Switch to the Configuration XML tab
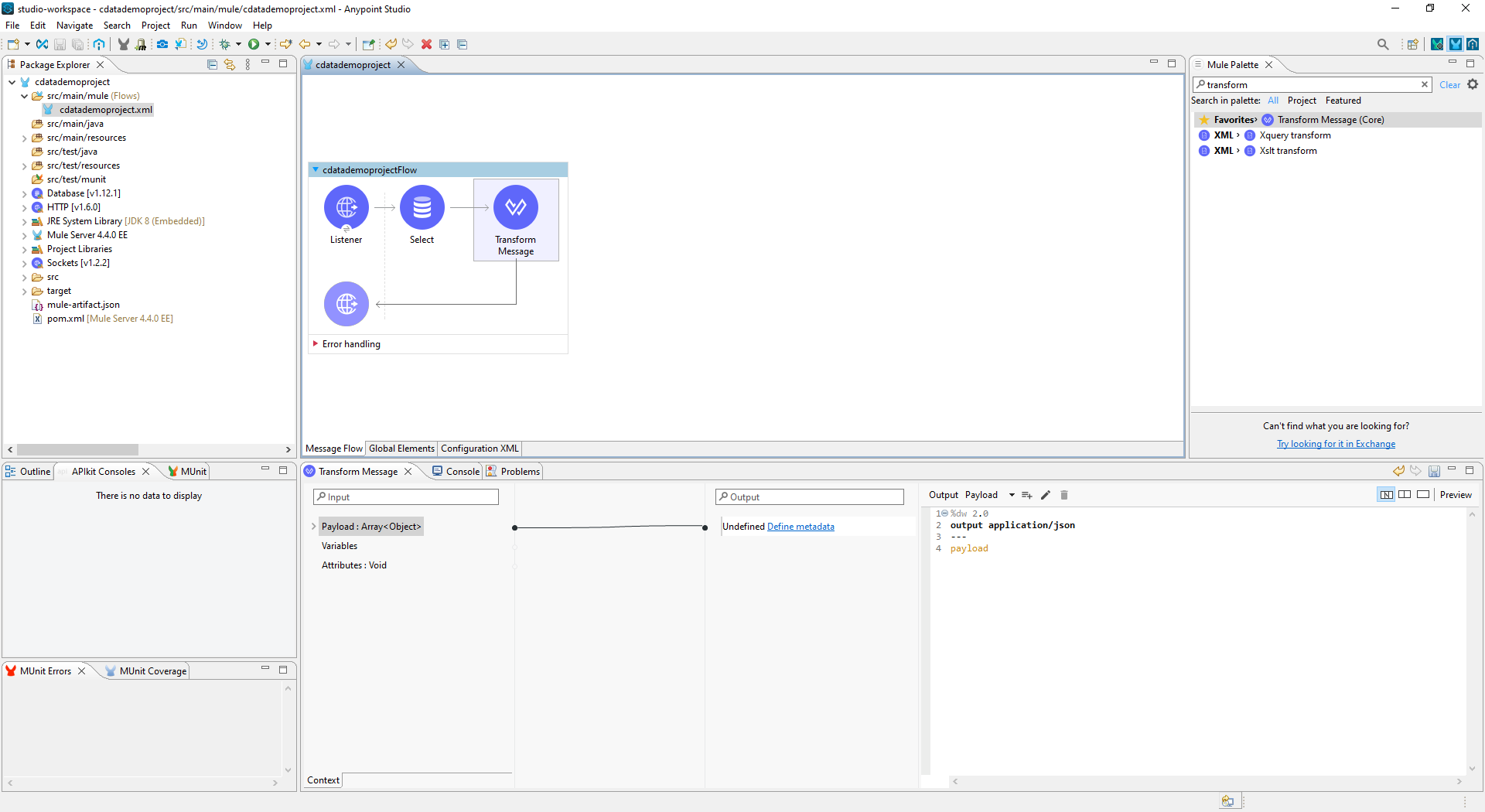The image size is (1485, 812). pos(480,449)
